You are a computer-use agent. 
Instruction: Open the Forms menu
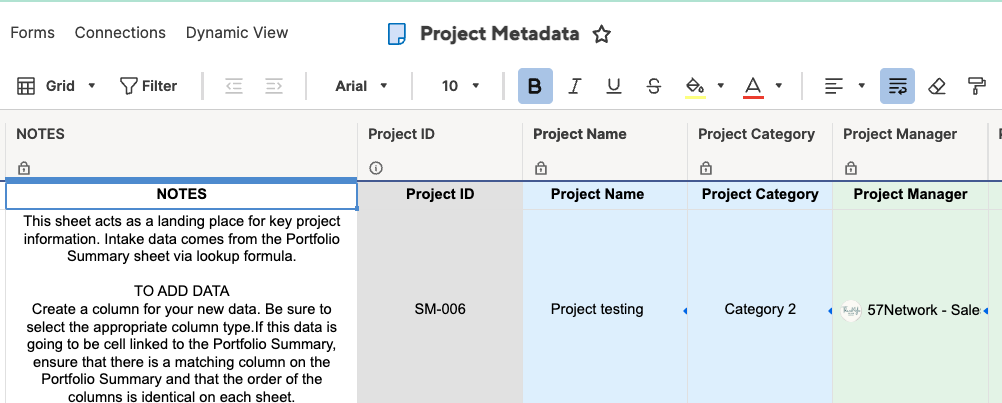point(33,33)
